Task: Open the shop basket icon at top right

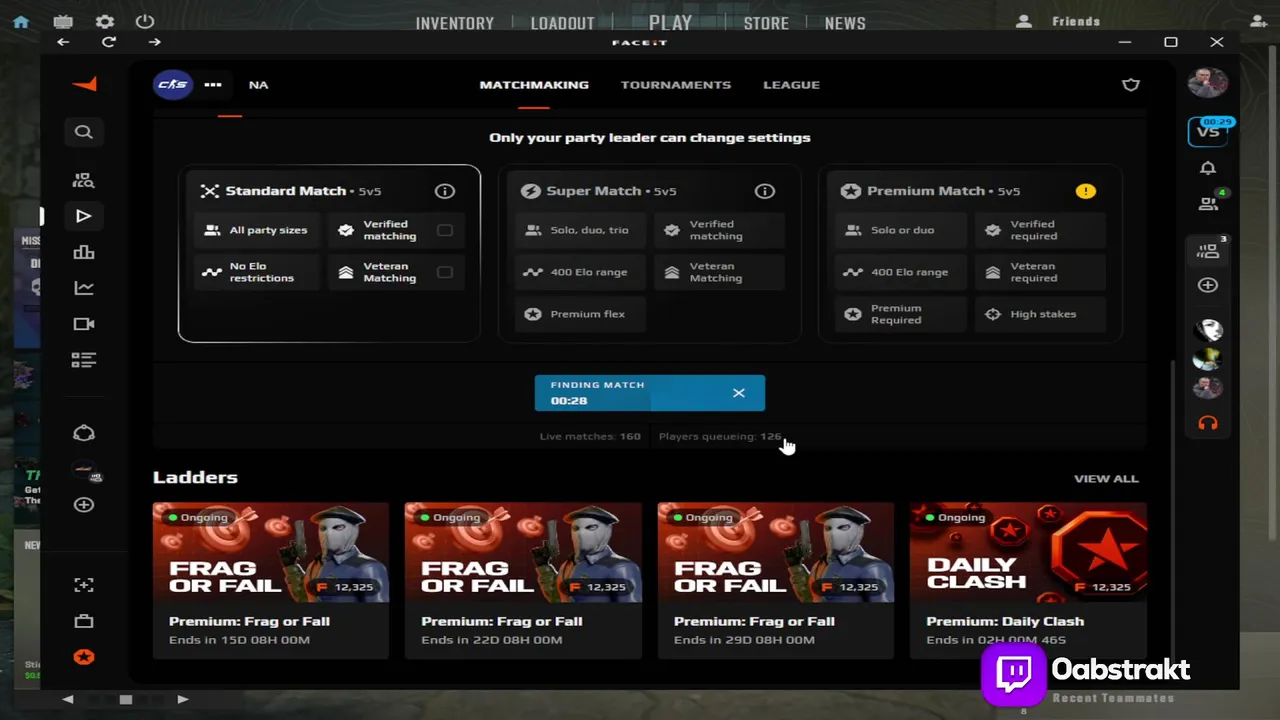Action: tap(1131, 85)
